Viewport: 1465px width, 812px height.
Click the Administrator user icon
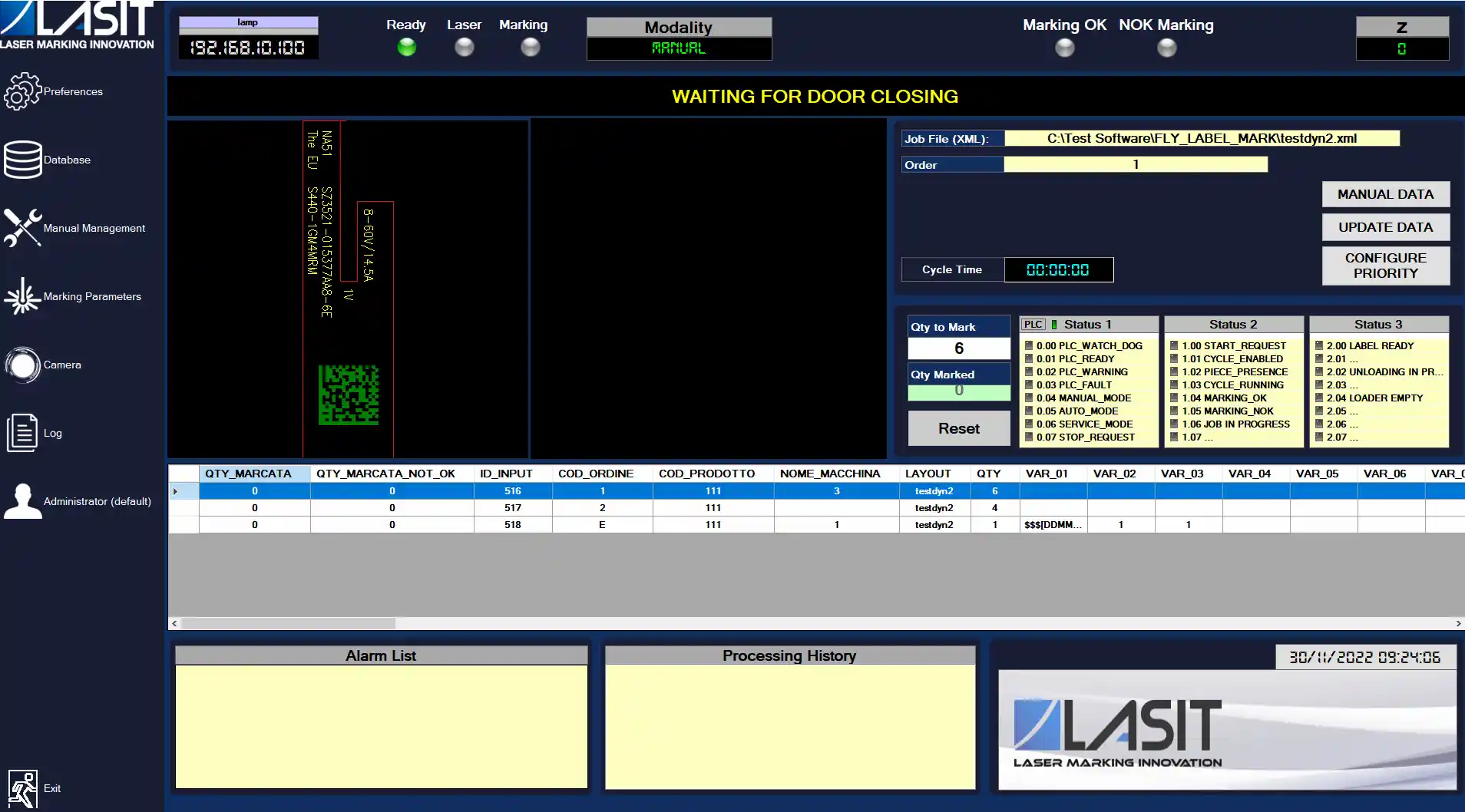(x=22, y=501)
